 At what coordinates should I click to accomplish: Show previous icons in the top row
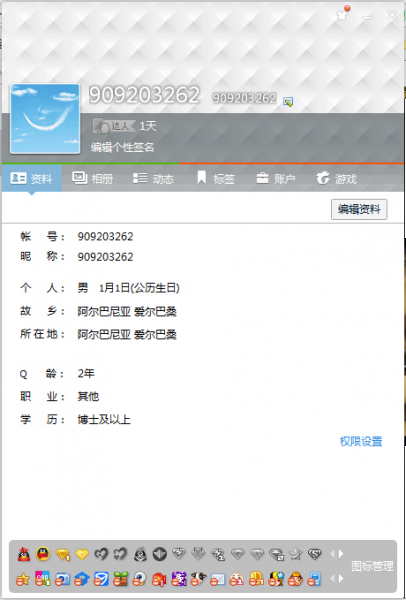(332, 554)
